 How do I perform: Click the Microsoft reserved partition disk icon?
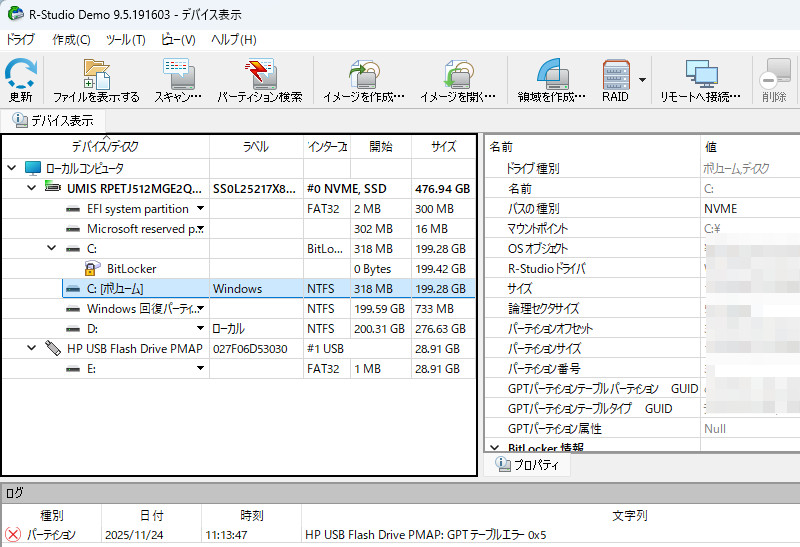73,229
